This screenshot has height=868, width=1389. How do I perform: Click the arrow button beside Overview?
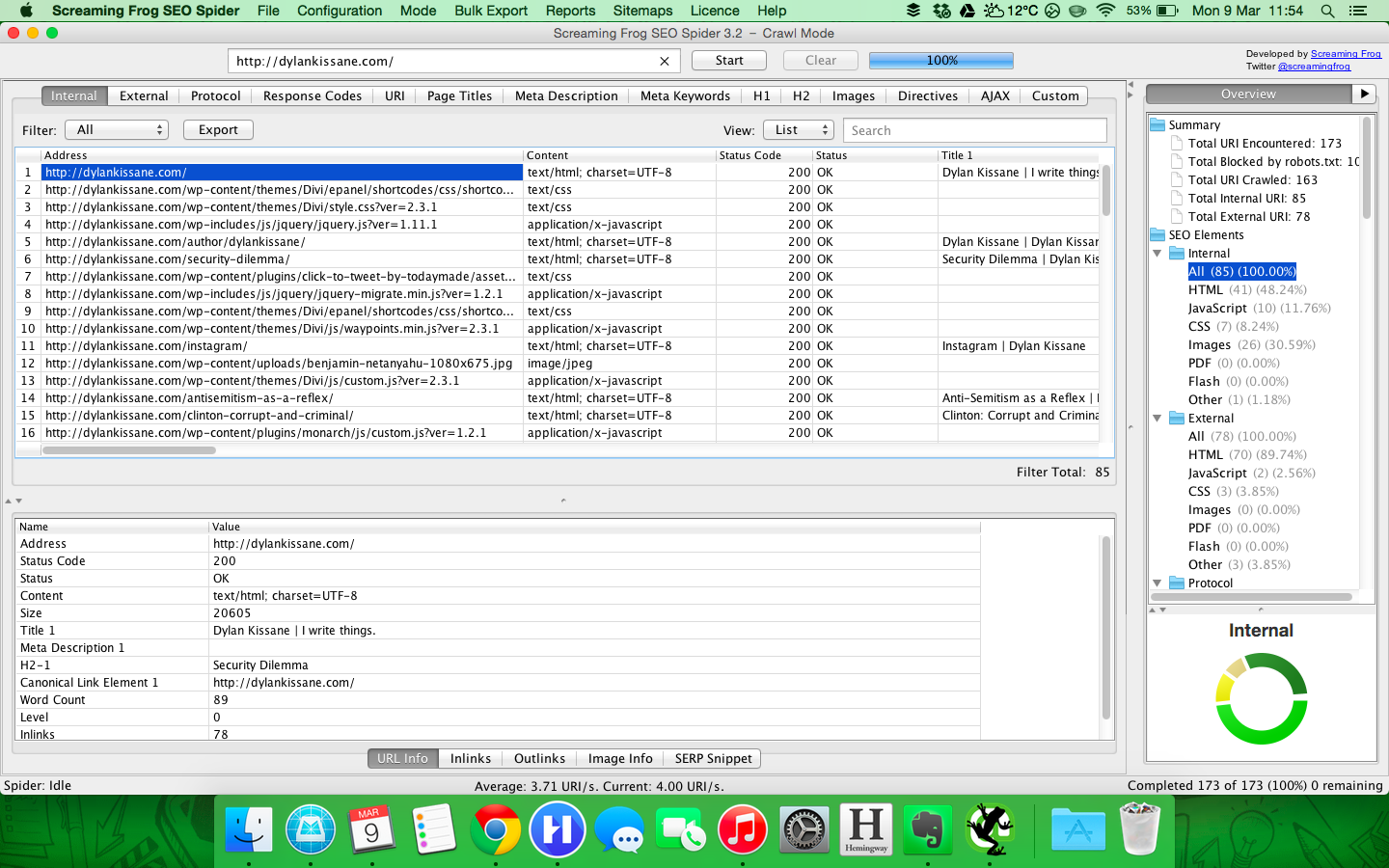1364,94
